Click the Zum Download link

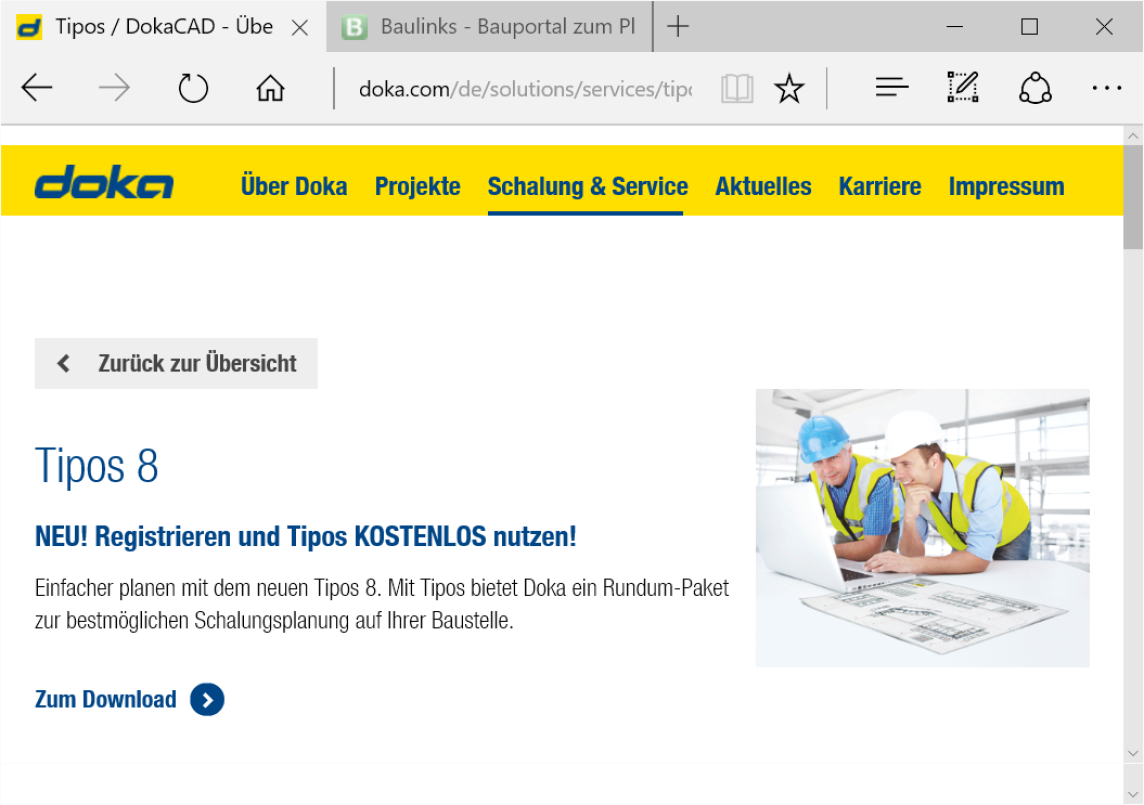coord(106,699)
